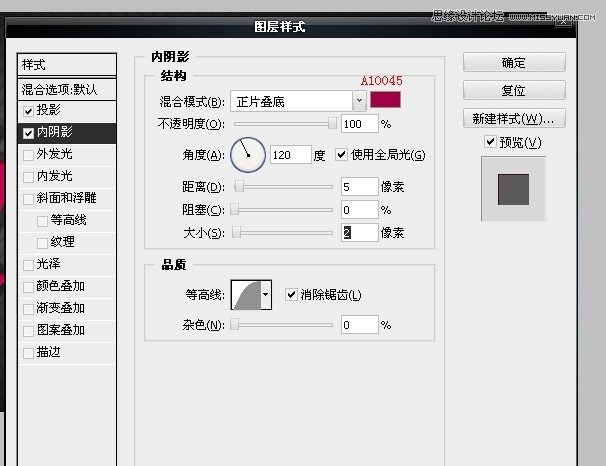Enable the 图案叠加 pattern overlay checkbox

coord(28,331)
